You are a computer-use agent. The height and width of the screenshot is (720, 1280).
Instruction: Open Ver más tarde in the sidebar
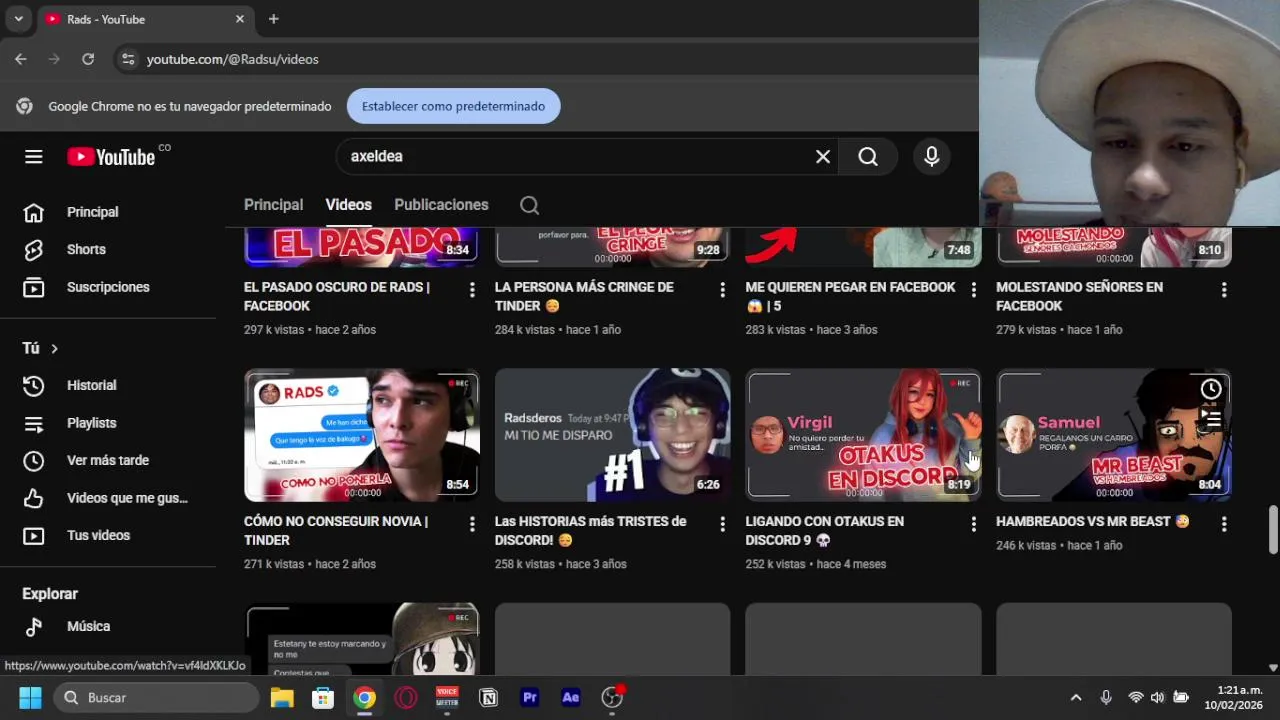coord(108,460)
